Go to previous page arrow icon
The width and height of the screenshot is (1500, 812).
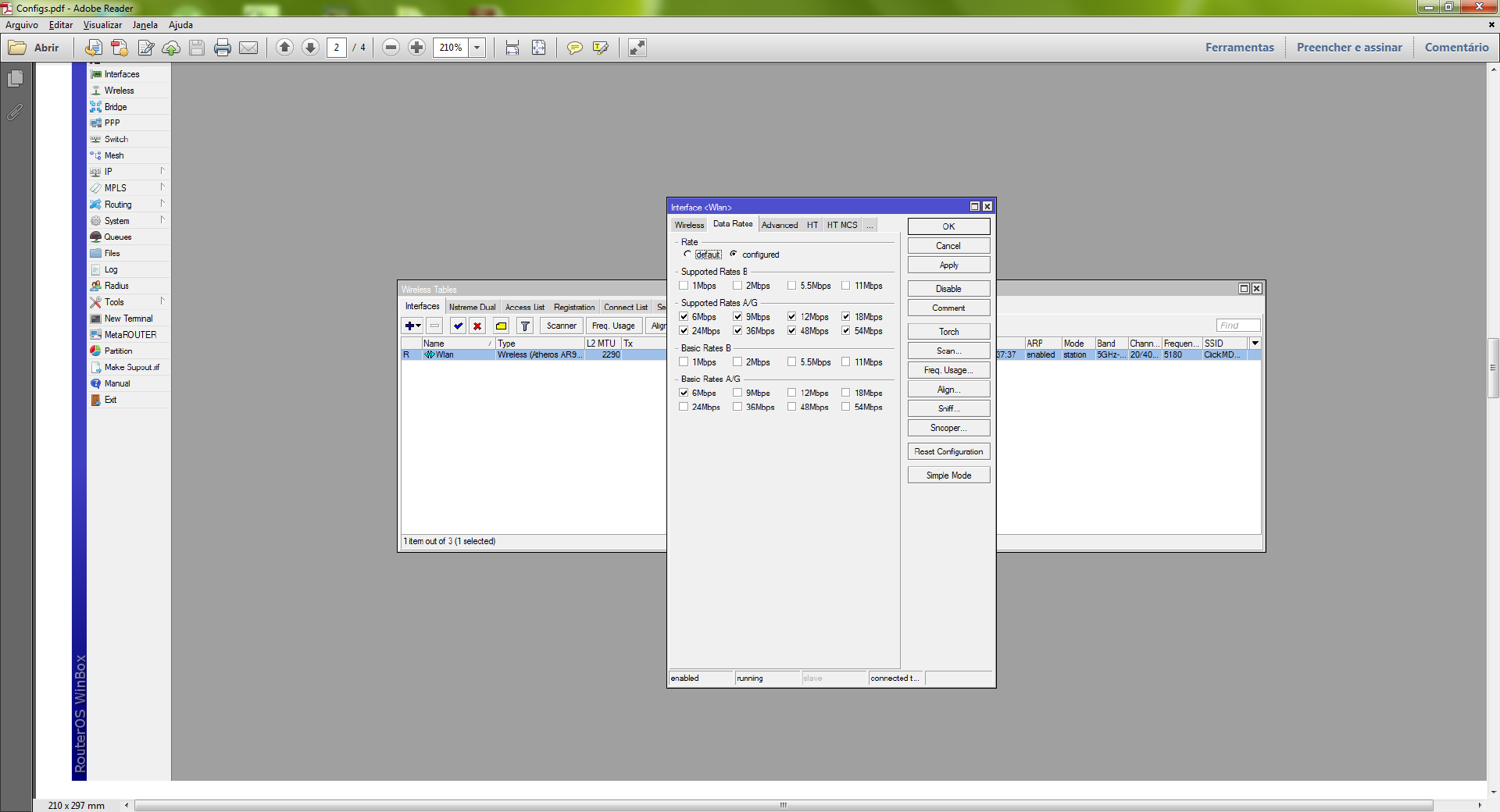pos(285,48)
